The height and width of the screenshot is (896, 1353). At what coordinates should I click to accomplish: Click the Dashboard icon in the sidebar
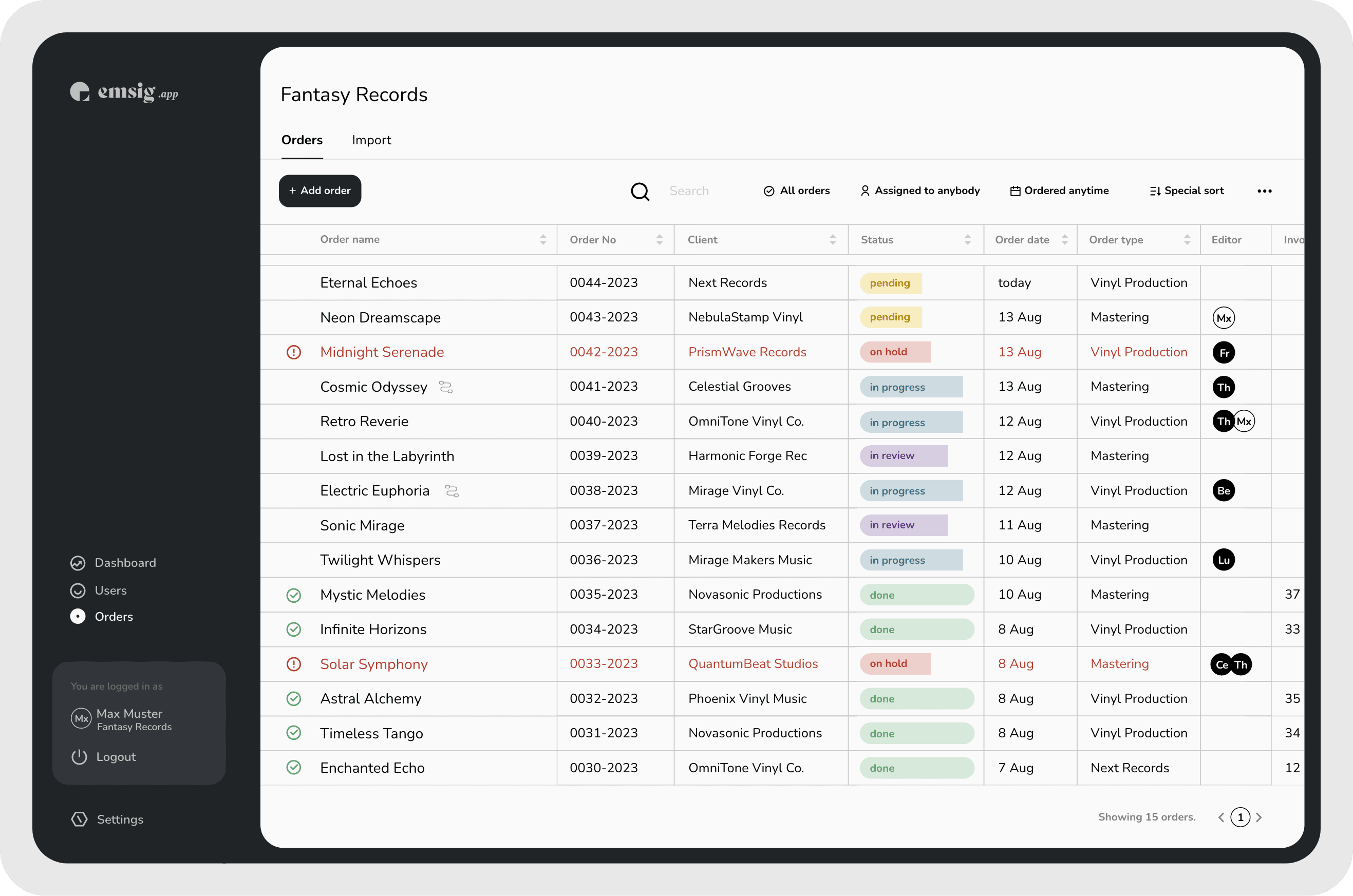tap(78, 563)
